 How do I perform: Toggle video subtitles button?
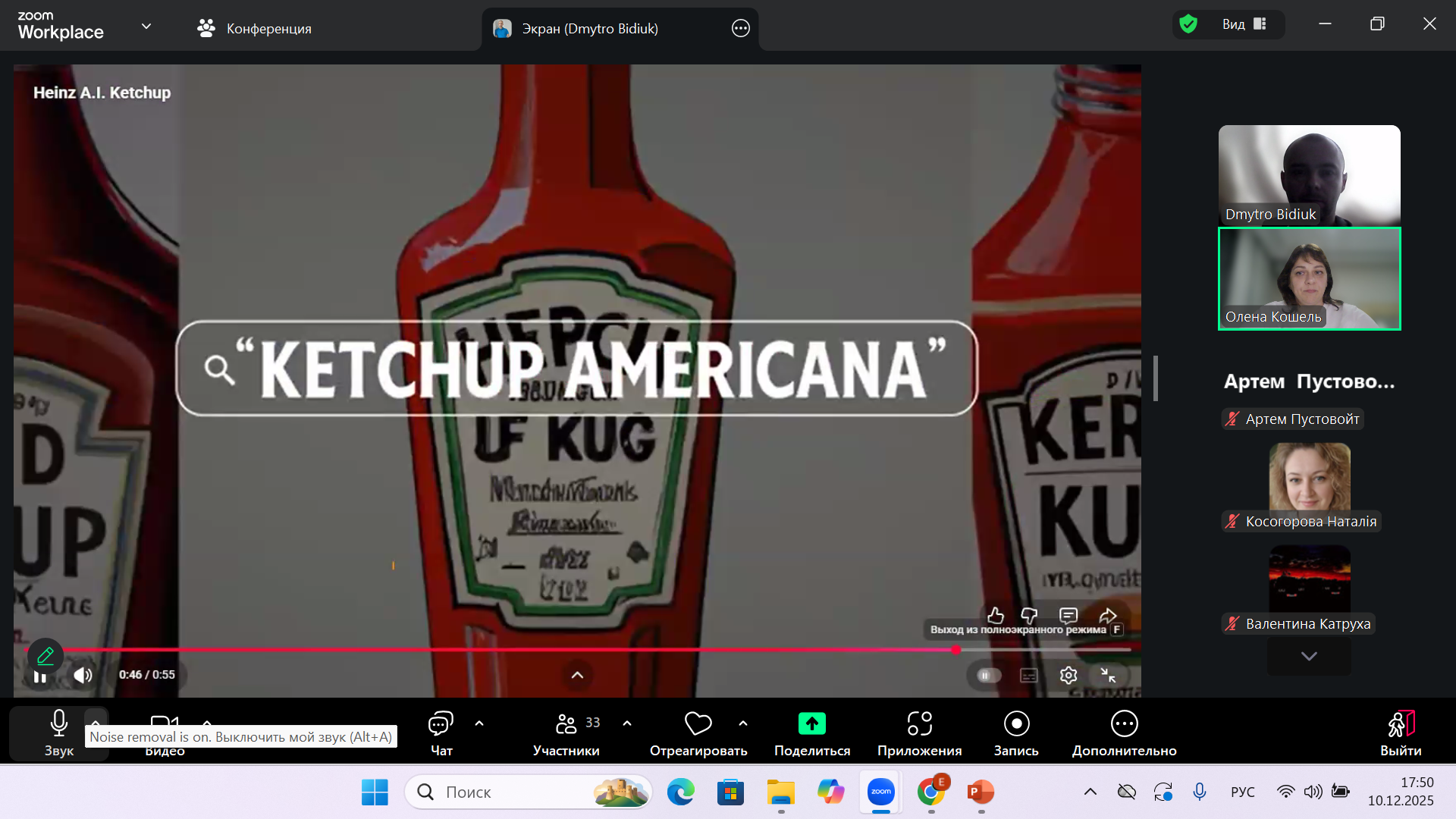pyautogui.click(x=1029, y=675)
